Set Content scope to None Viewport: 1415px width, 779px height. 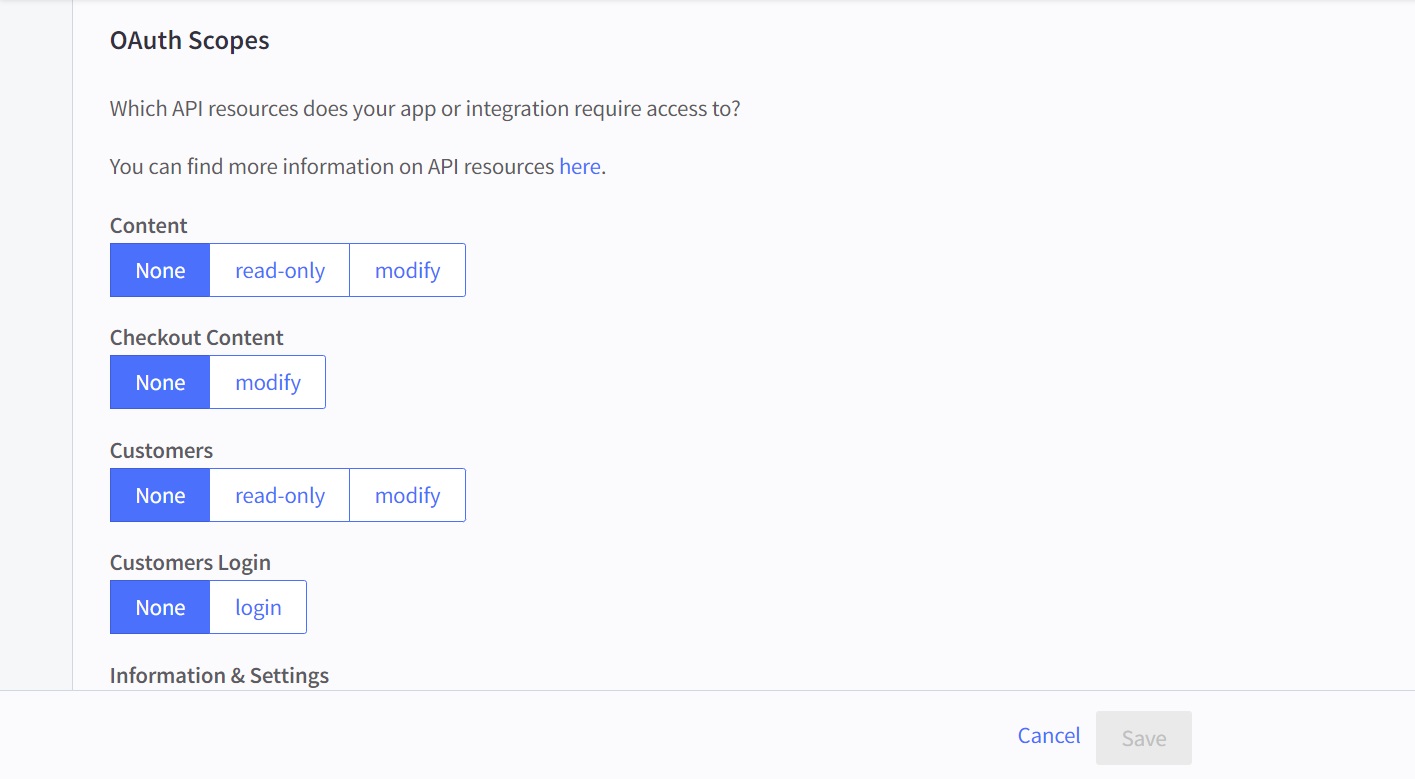pyautogui.click(x=160, y=270)
